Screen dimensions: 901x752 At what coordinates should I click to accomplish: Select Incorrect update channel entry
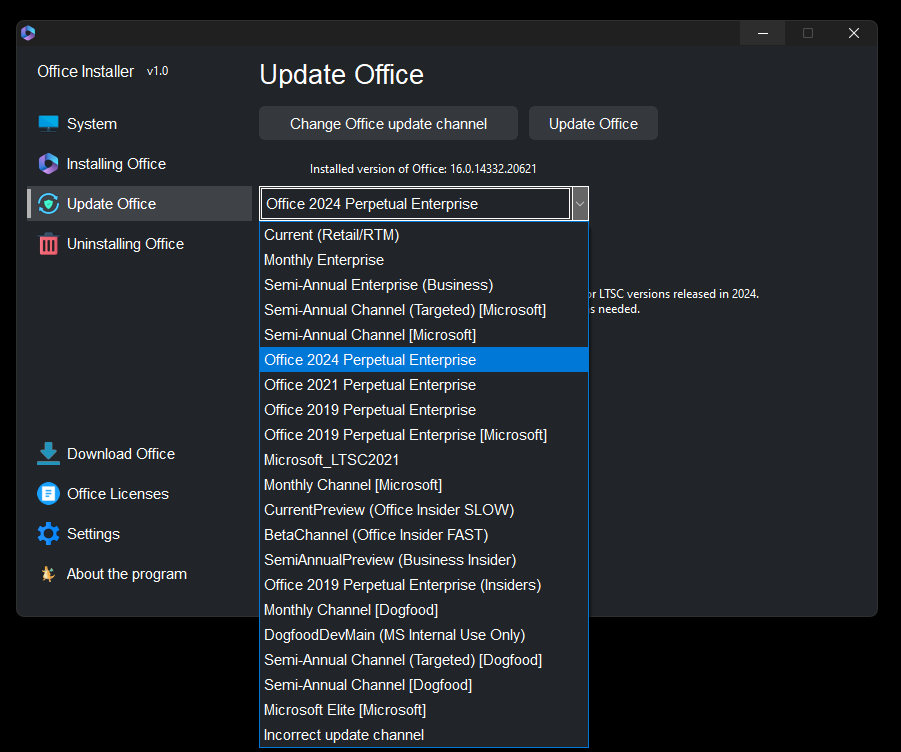click(424, 735)
